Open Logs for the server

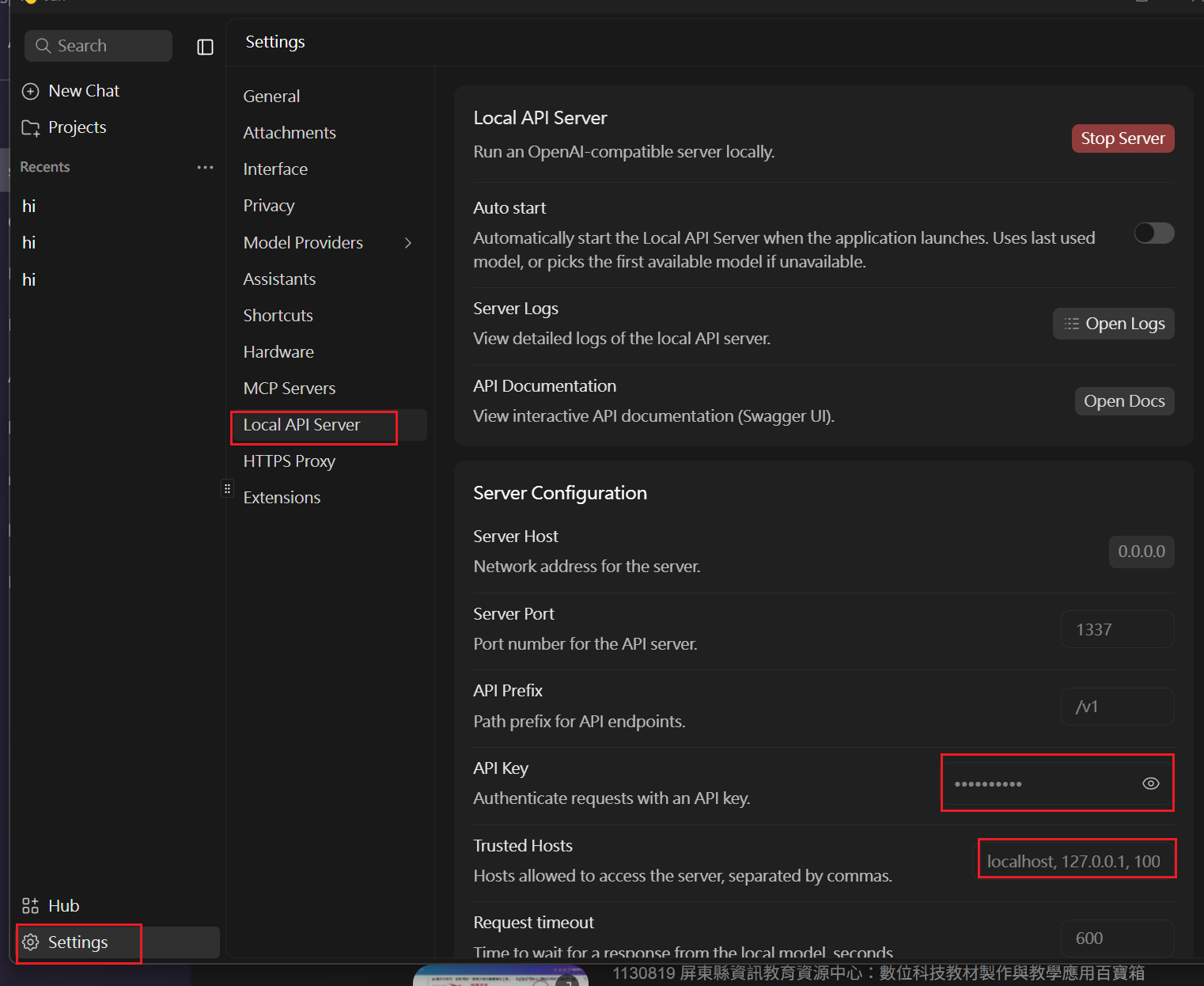point(1113,324)
